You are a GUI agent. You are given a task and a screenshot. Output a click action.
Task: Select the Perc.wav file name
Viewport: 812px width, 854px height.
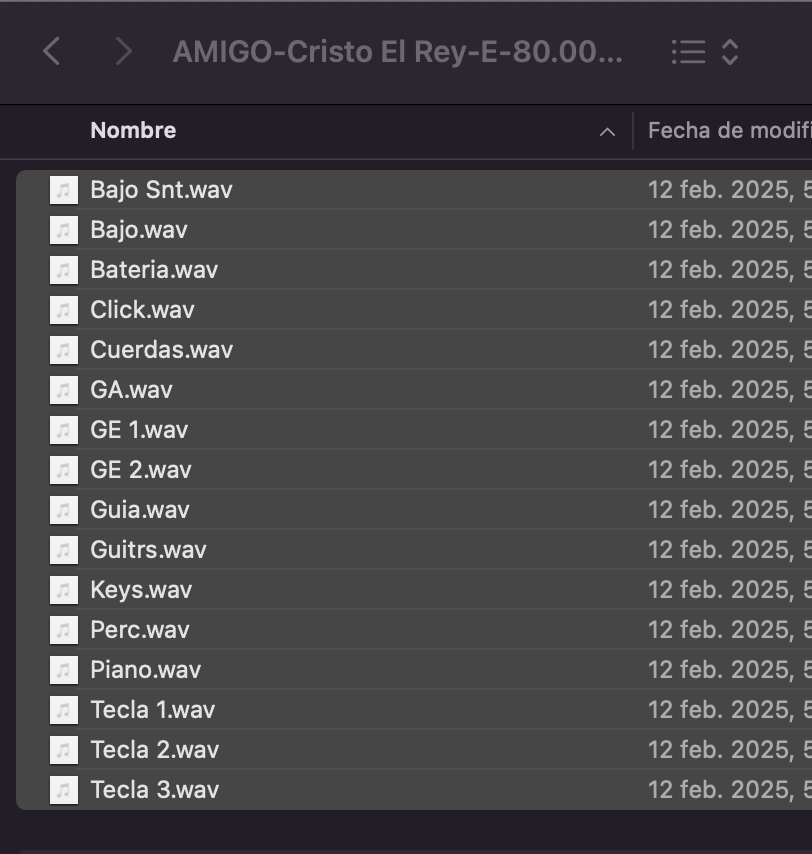[x=139, y=630]
